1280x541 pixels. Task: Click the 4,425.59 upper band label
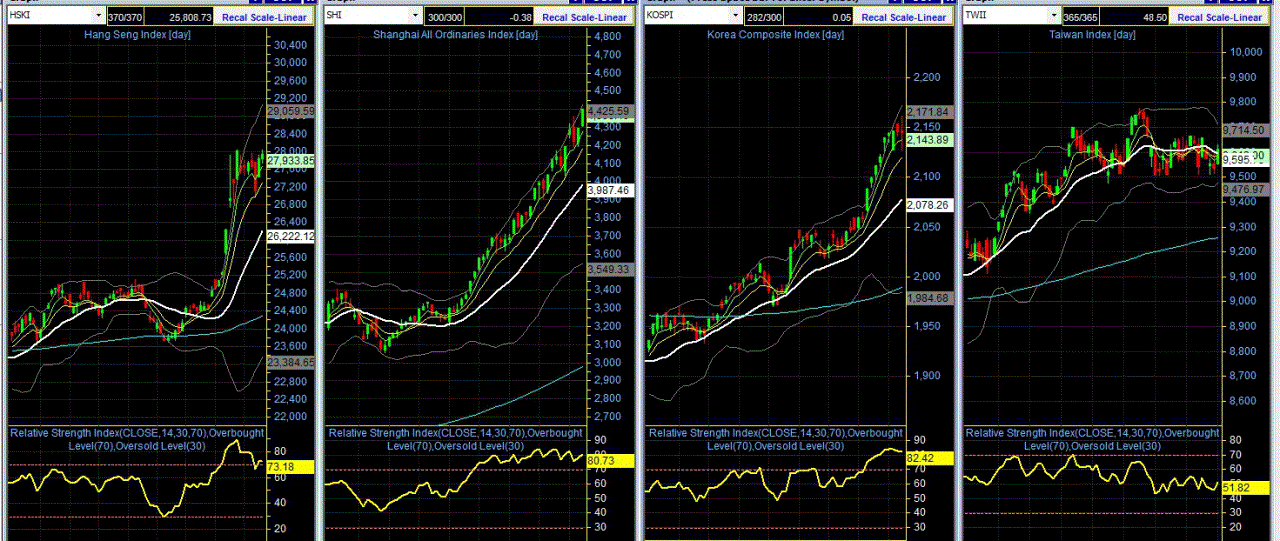coord(608,111)
